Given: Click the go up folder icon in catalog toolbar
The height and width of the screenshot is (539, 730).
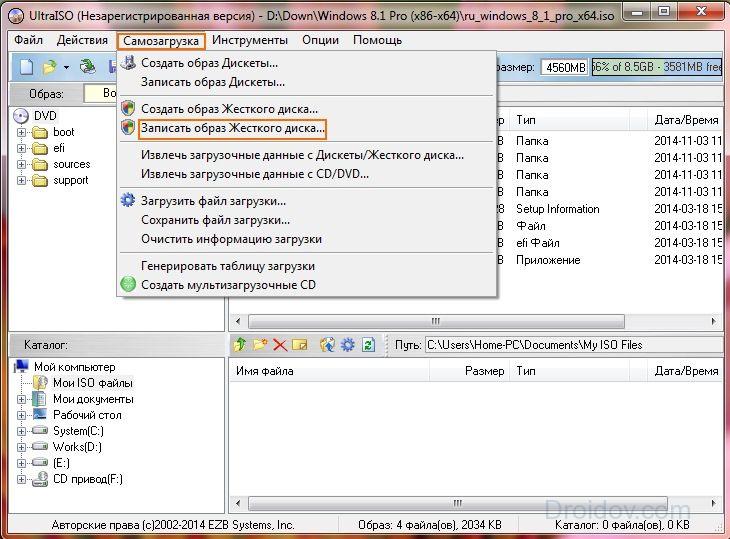Looking at the screenshot, I should coord(240,345).
